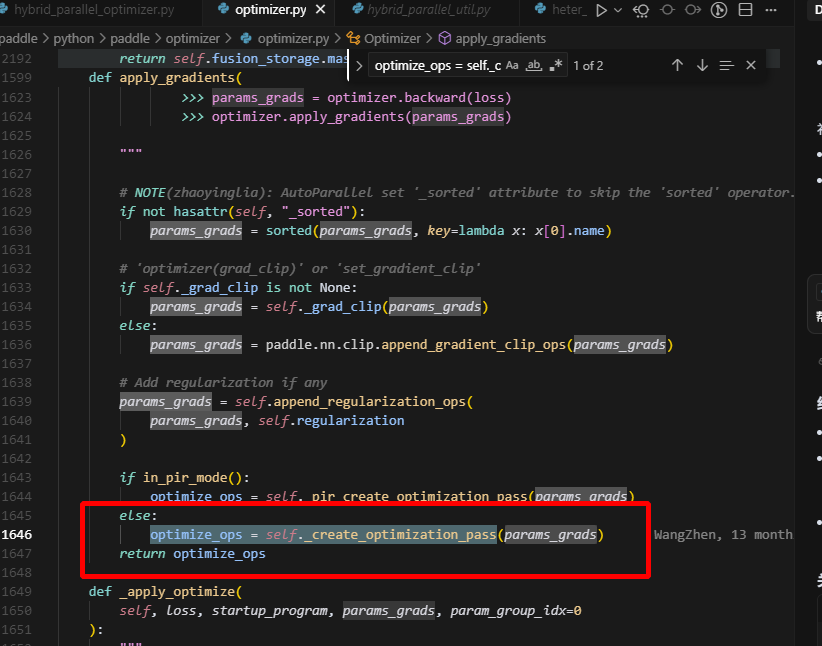
Task: Toggle Match Whole Word in find box
Action: 534,65
